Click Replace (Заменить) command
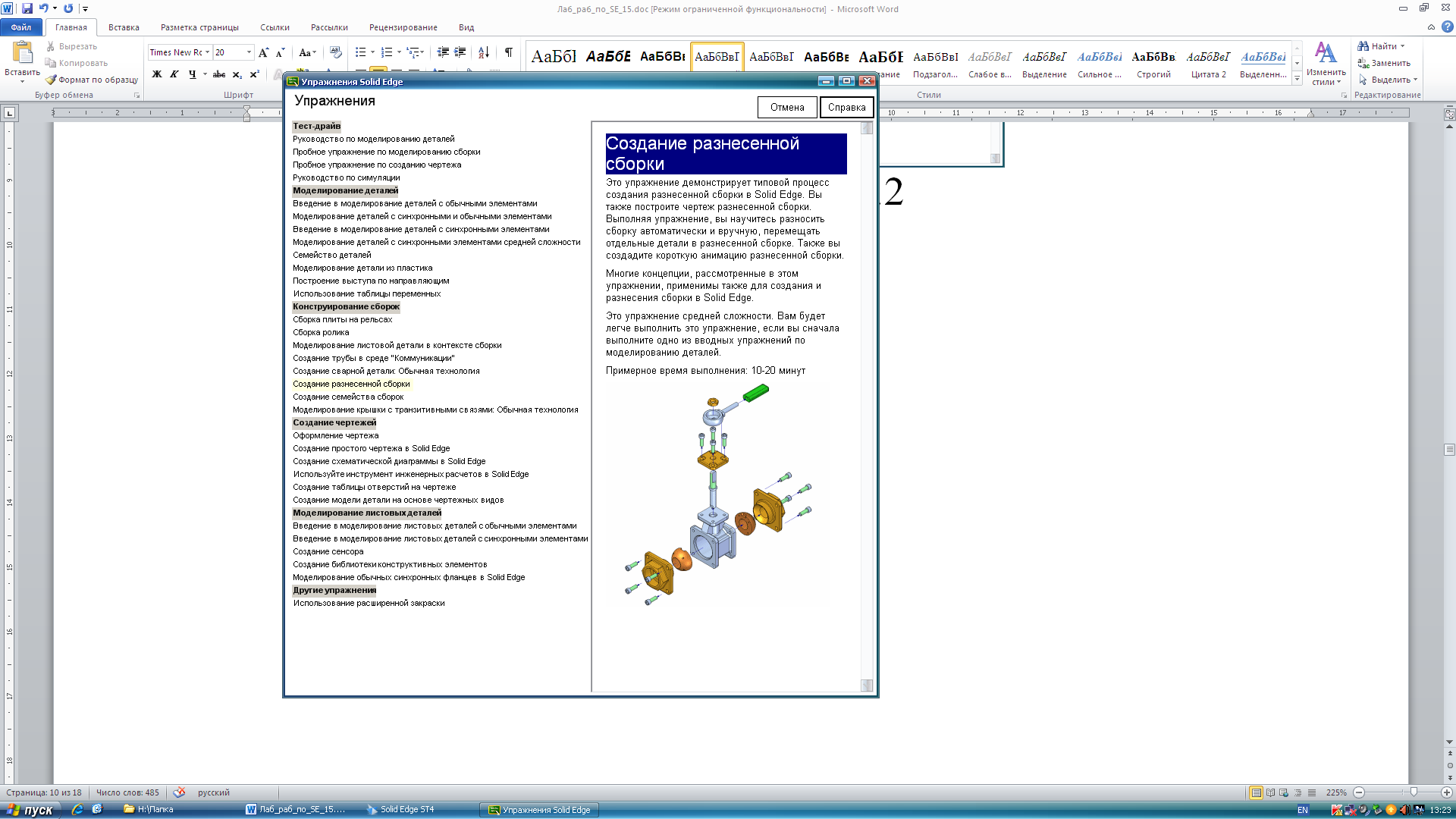 pos(1384,63)
